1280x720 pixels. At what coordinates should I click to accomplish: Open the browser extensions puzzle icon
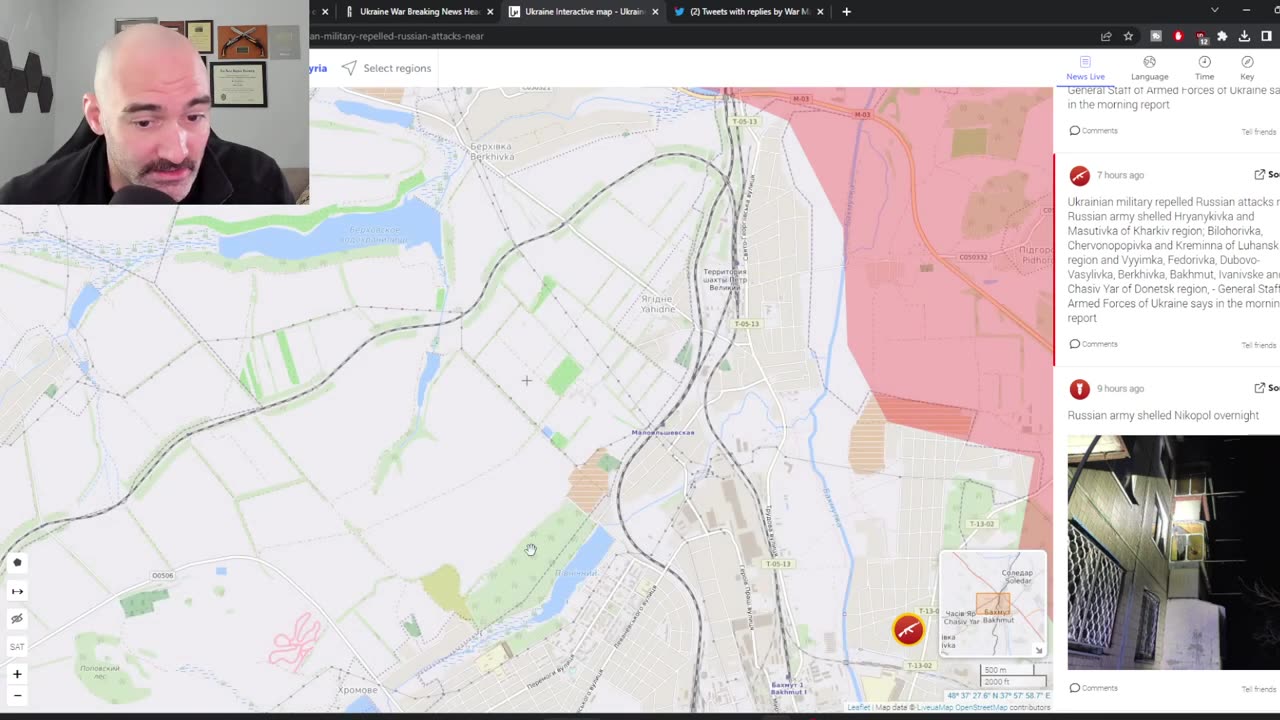coord(1222,36)
